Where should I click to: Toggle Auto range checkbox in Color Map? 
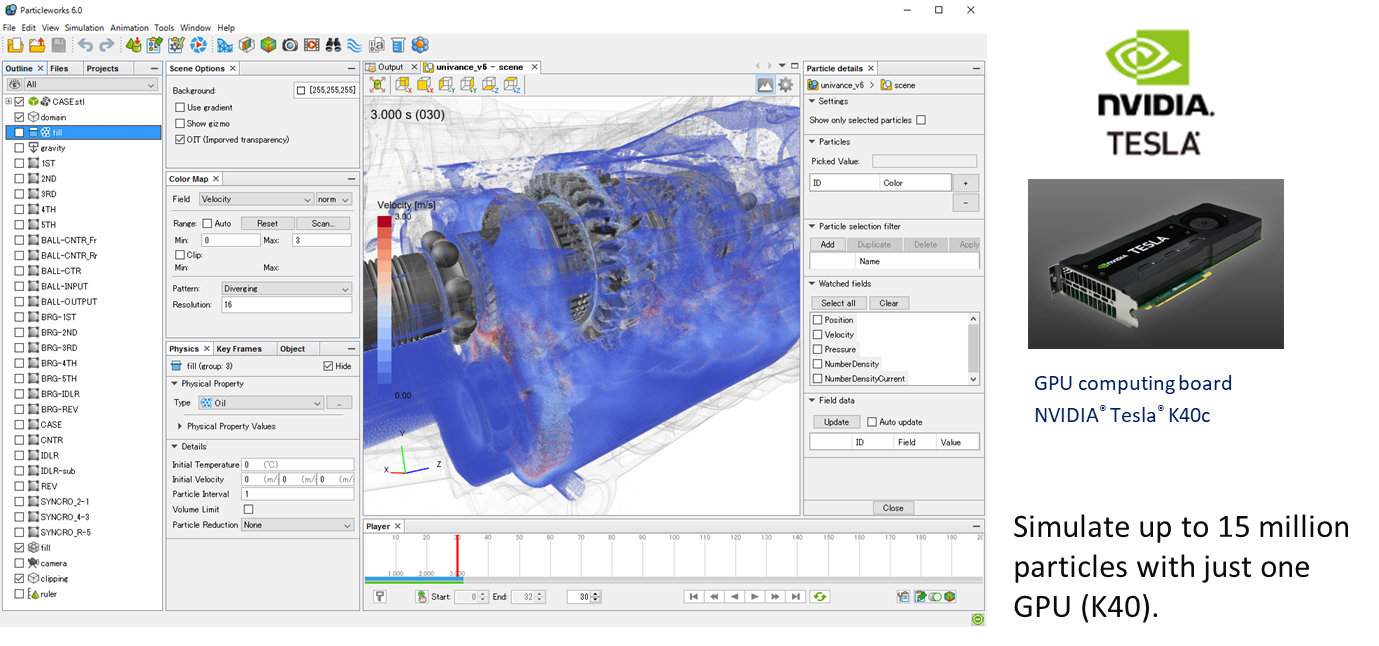point(207,223)
